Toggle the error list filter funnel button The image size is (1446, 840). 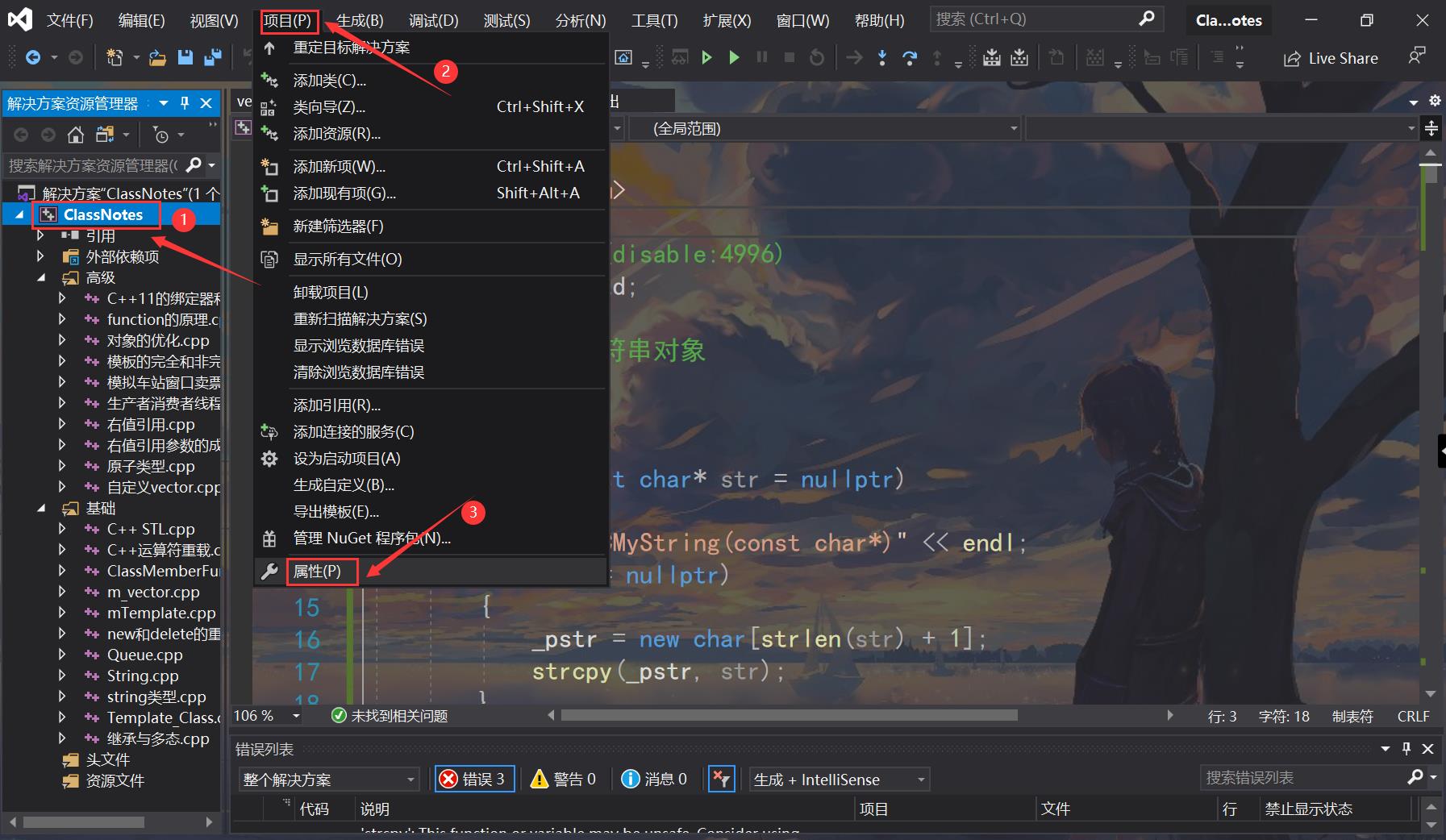pos(721,779)
